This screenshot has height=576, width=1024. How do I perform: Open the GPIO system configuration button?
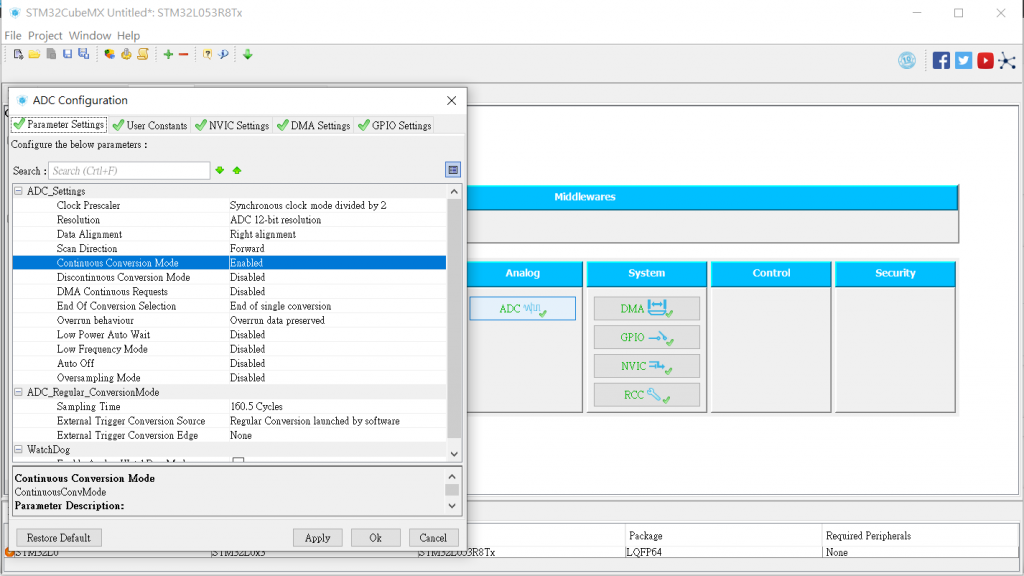pos(647,337)
